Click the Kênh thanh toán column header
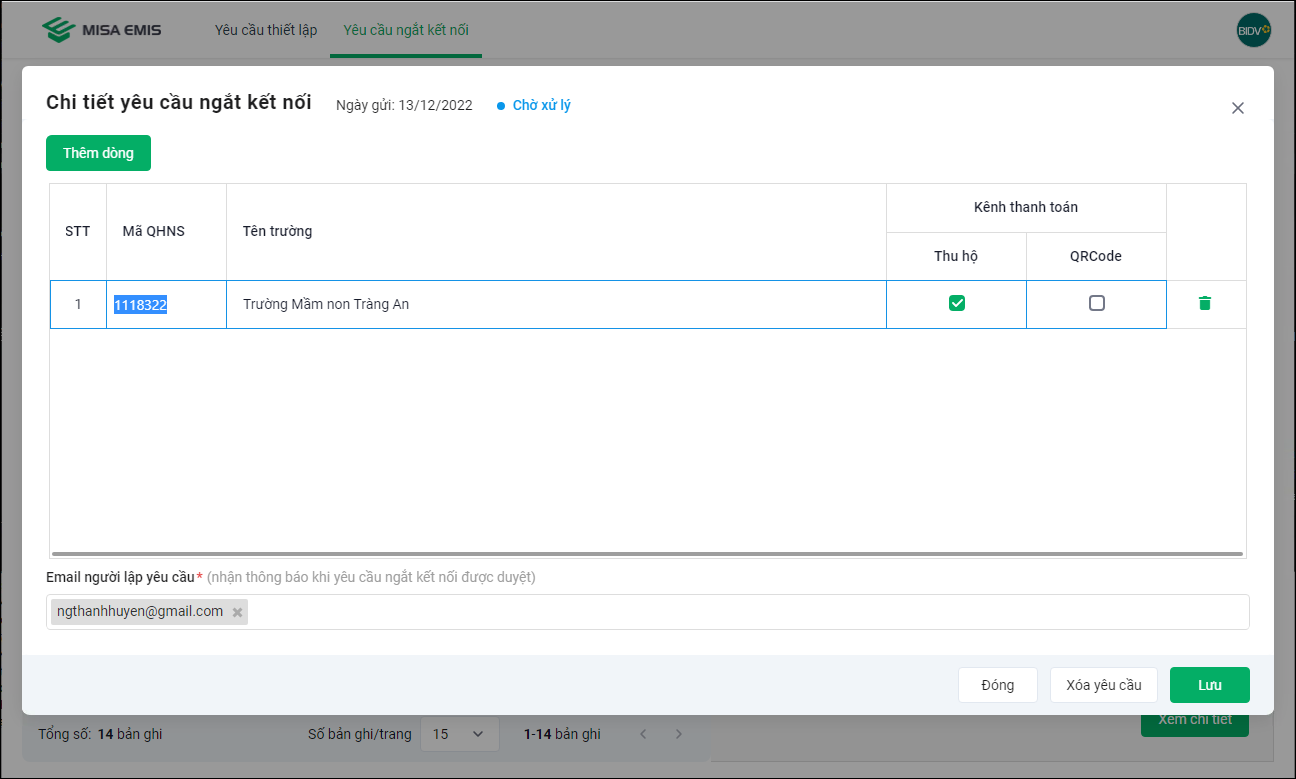 1026,207
